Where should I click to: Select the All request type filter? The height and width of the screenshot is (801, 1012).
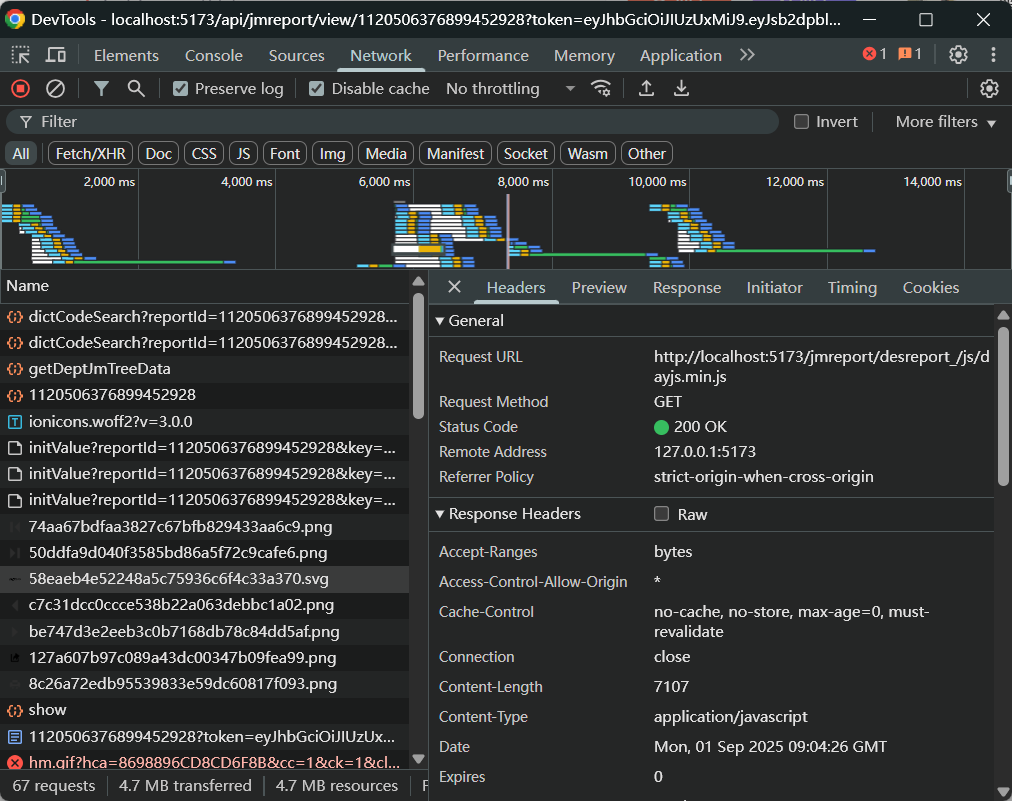[x=21, y=154]
